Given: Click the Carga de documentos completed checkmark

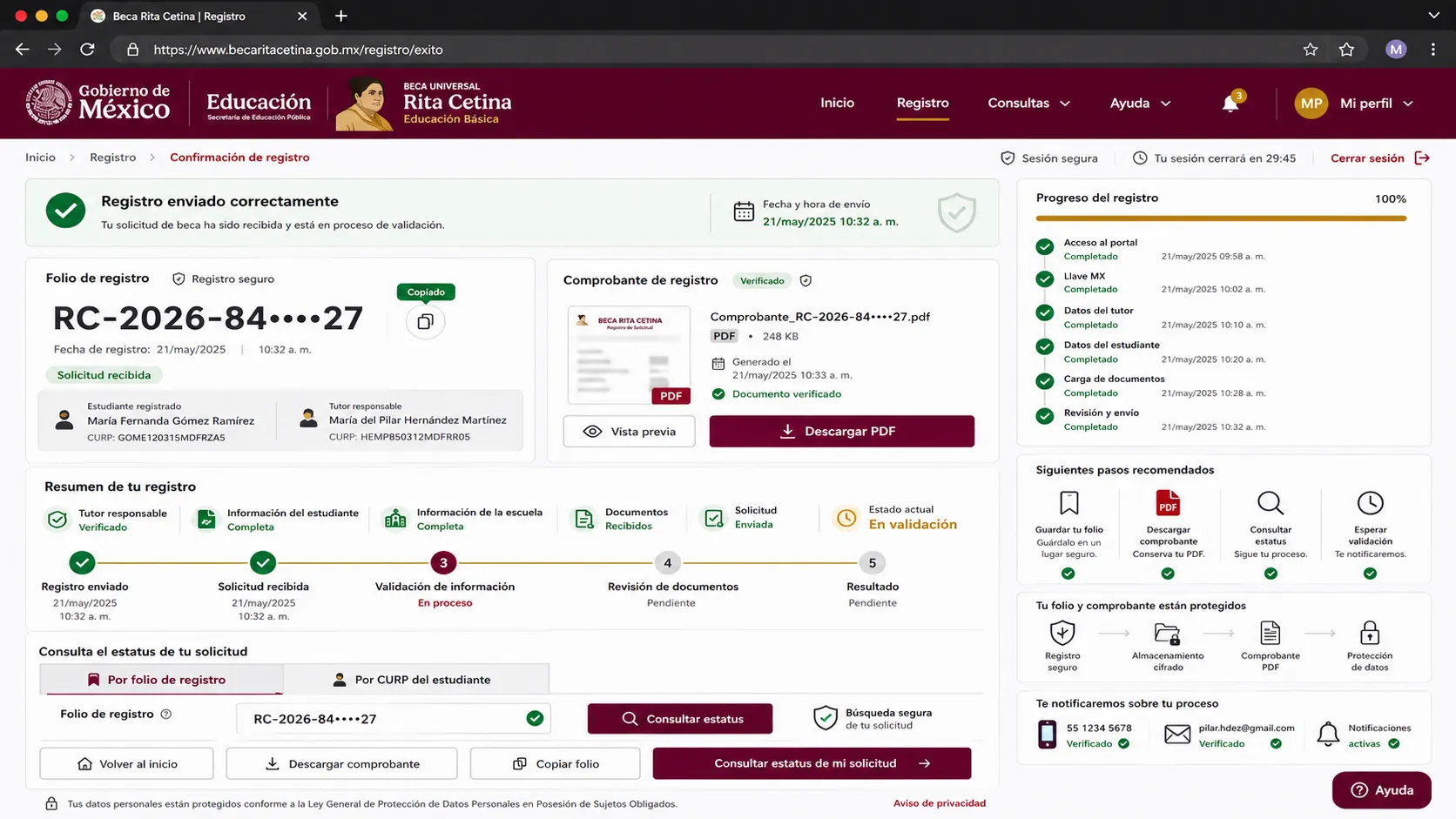Looking at the screenshot, I should (x=1045, y=382).
